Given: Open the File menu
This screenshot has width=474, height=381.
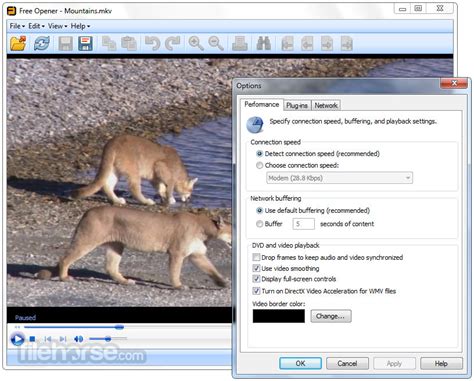Looking at the screenshot, I should tap(17, 26).
